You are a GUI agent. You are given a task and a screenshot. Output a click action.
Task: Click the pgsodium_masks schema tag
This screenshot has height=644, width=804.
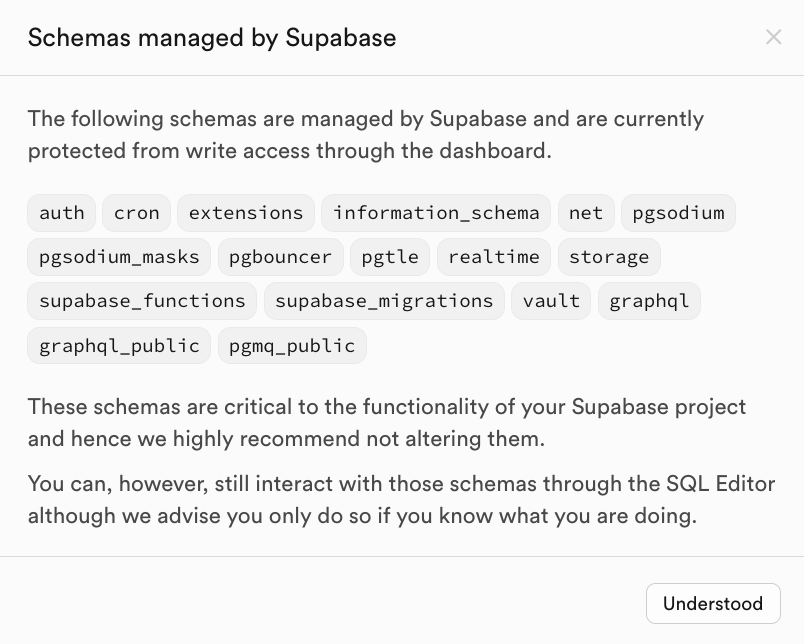[x=120, y=257]
